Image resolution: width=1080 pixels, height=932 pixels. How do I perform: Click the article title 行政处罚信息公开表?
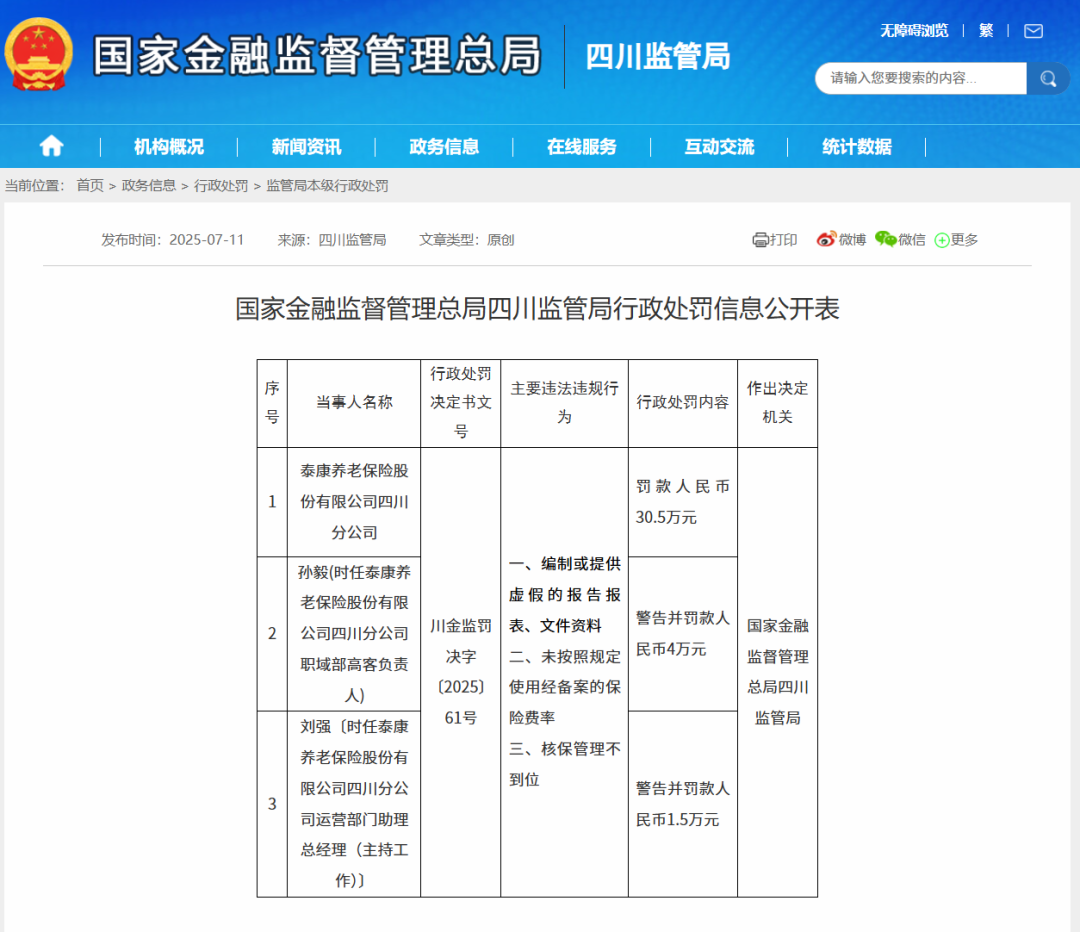(x=537, y=309)
